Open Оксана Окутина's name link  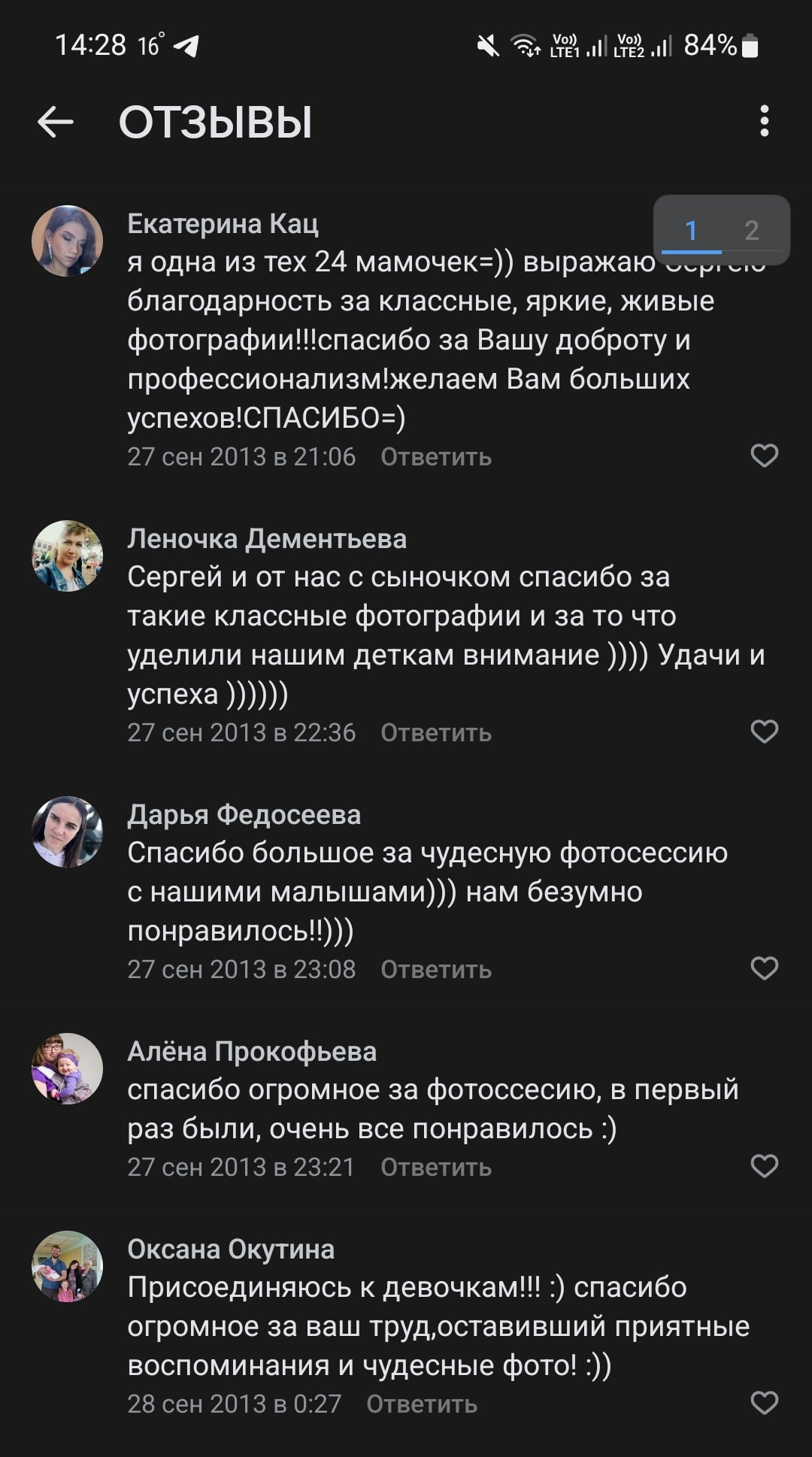[231, 1250]
